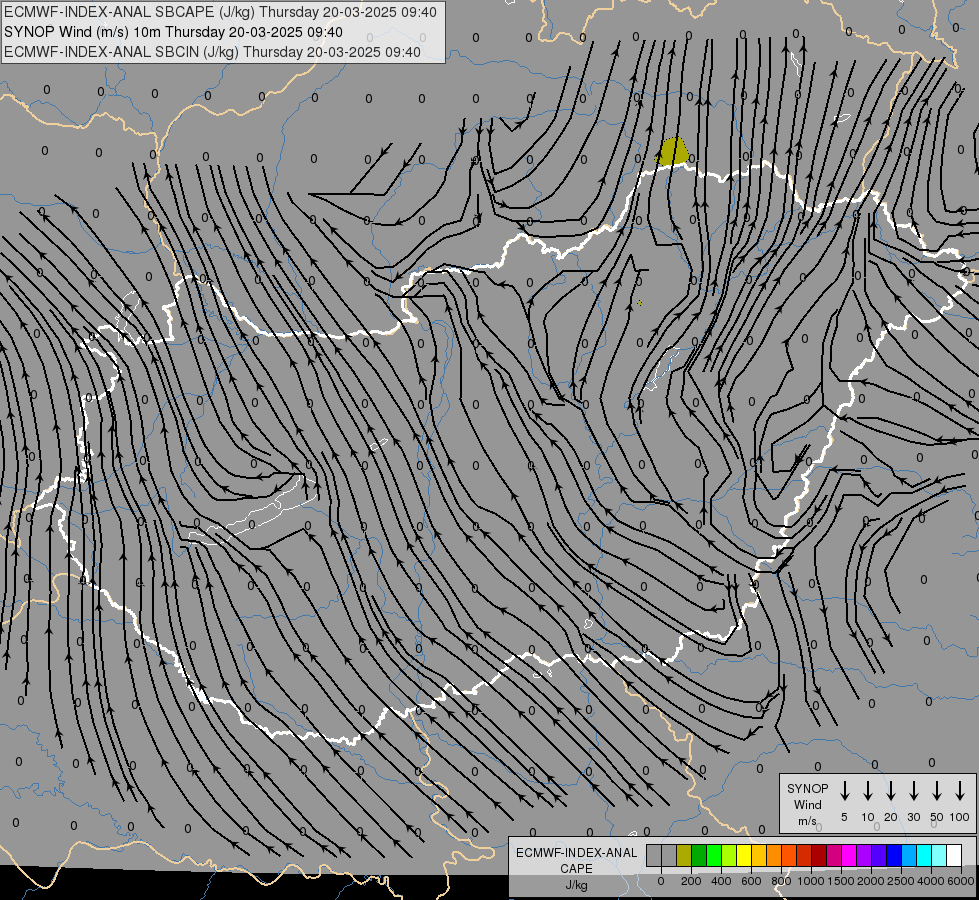Click the SBCAPE title line at top
This screenshot has width=979, height=900.
(220, 12)
